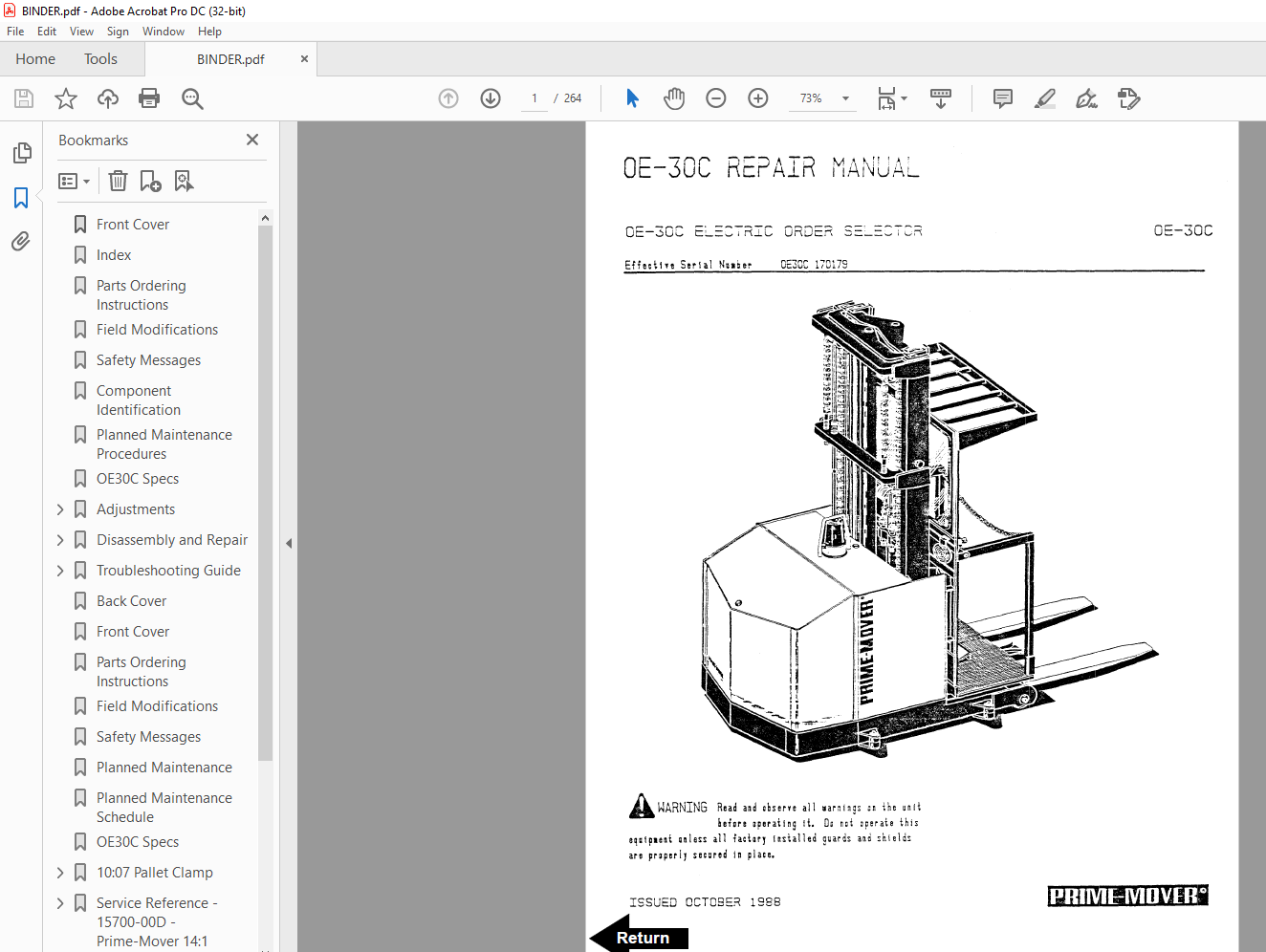The image size is (1266, 952).
Task: Open the Attachments paperclip panel
Action: coord(21,242)
